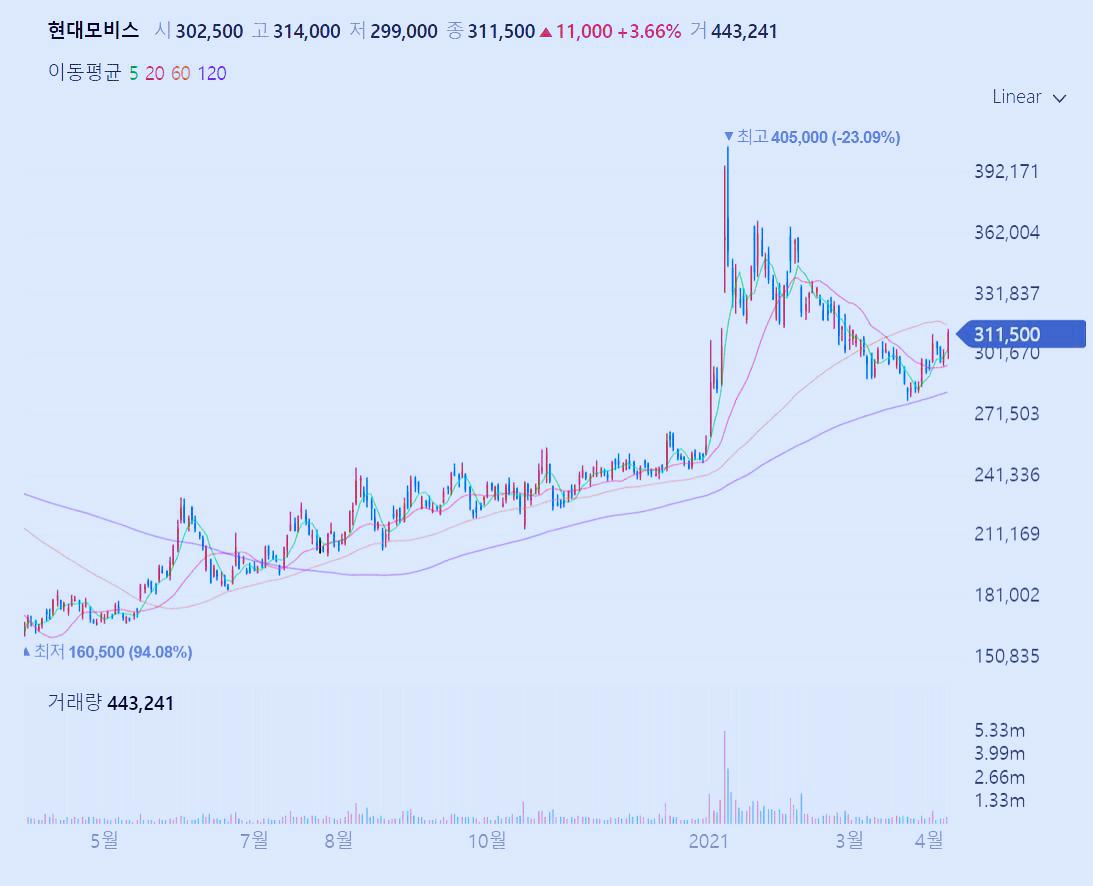Viewport: 1093px width, 886px height.
Task: Click the 181,002 price axis label
Action: [1007, 595]
